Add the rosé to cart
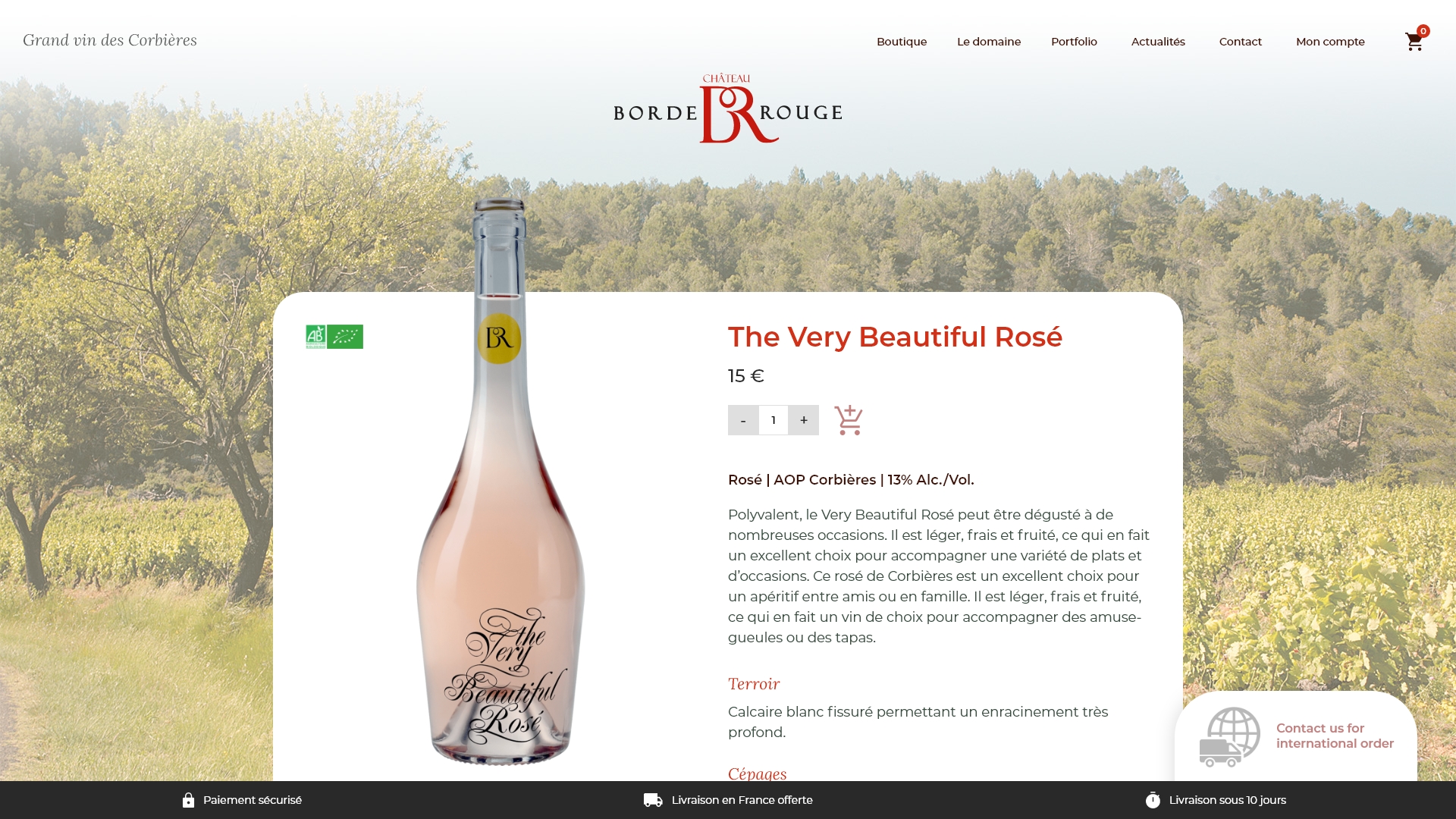Screen dimensions: 1456x819 click(849, 420)
